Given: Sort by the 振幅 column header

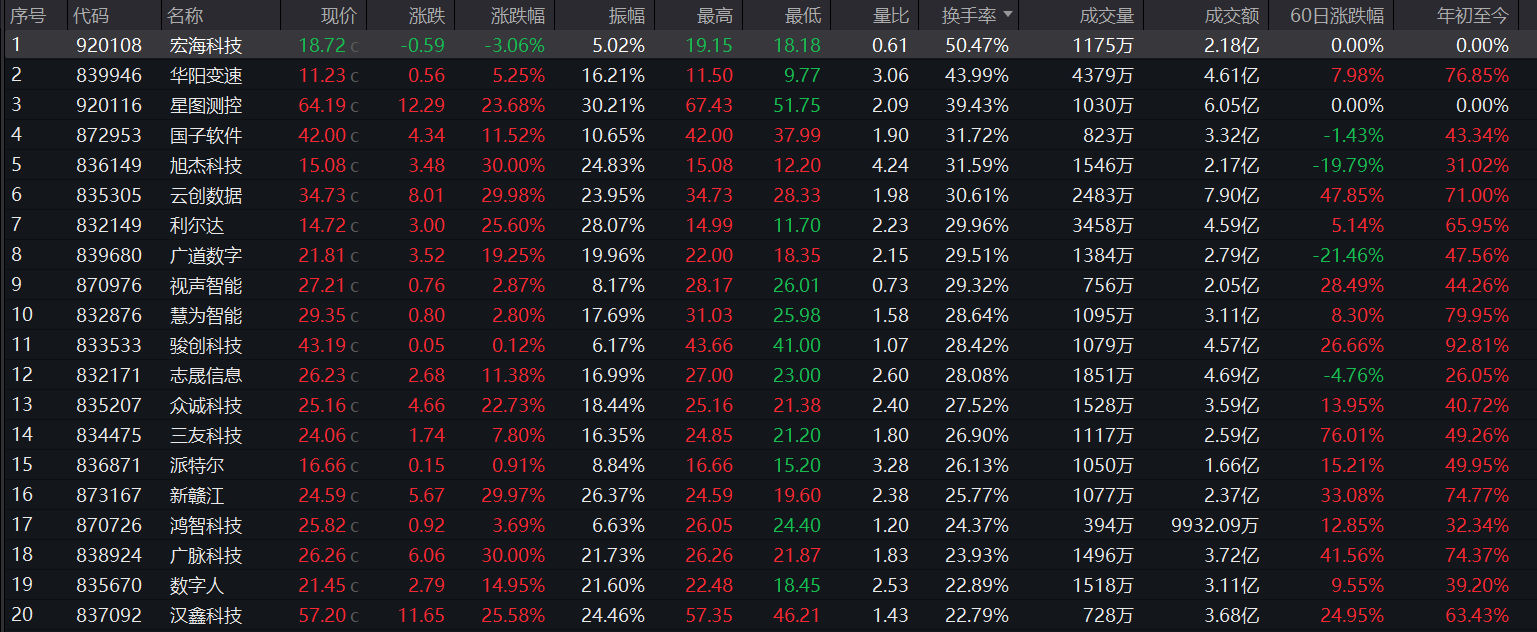Looking at the screenshot, I should coord(627,15).
